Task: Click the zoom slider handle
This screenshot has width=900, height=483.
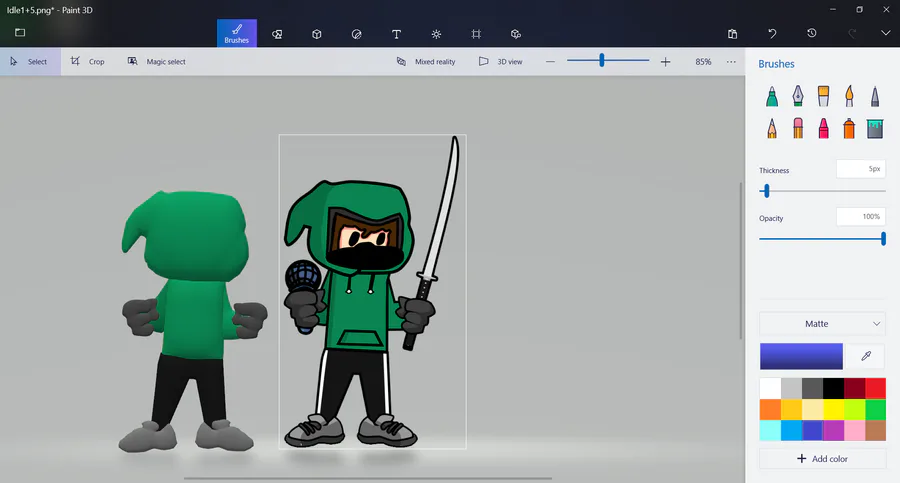Action: [x=602, y=60]
